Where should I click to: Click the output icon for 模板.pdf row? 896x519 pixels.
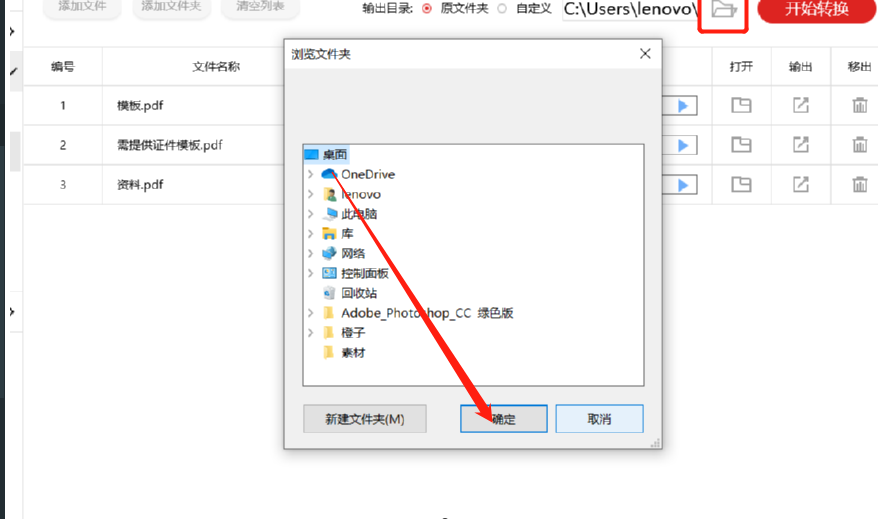tap(801, 105)
